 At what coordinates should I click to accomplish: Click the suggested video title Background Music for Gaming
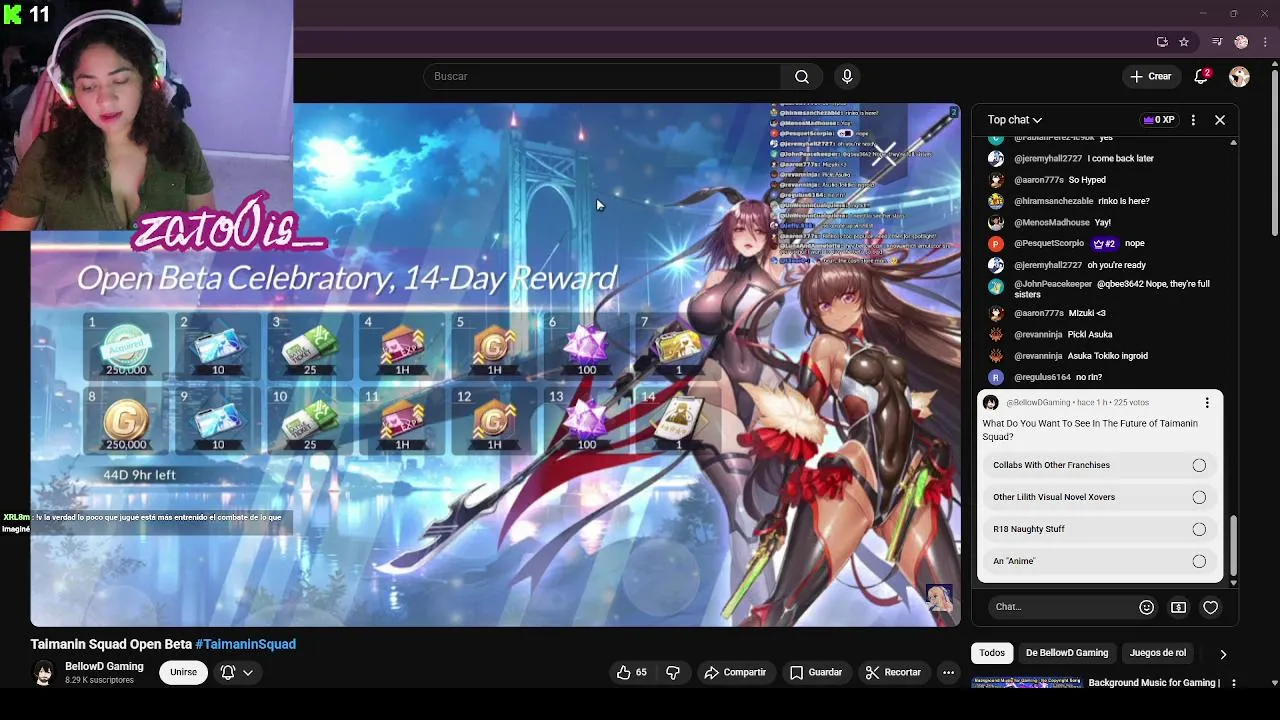click(1154, 683)
